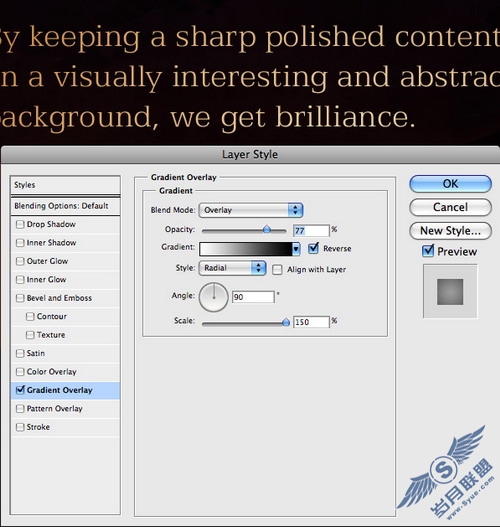Click the Cancel button
Viewport: 500px width, 527px height.
coord(450,207)
